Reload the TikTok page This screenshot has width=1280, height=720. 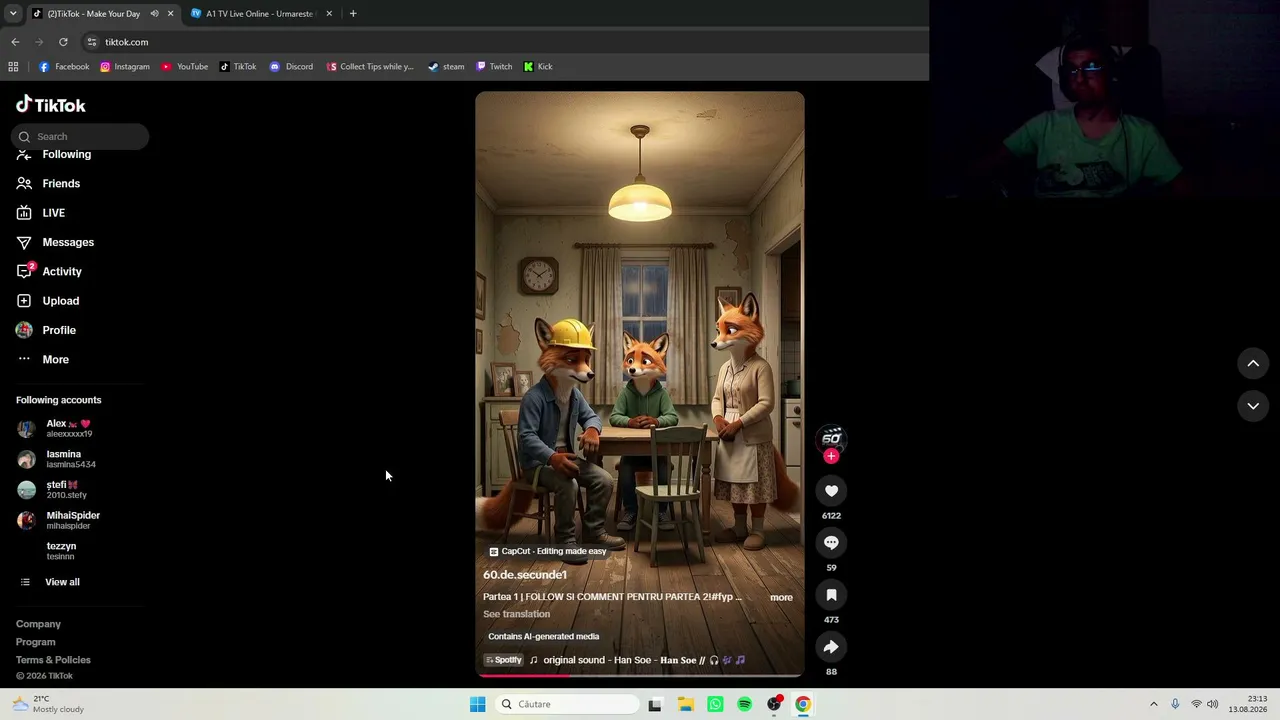pyautogui.click(x=63, y=42)
